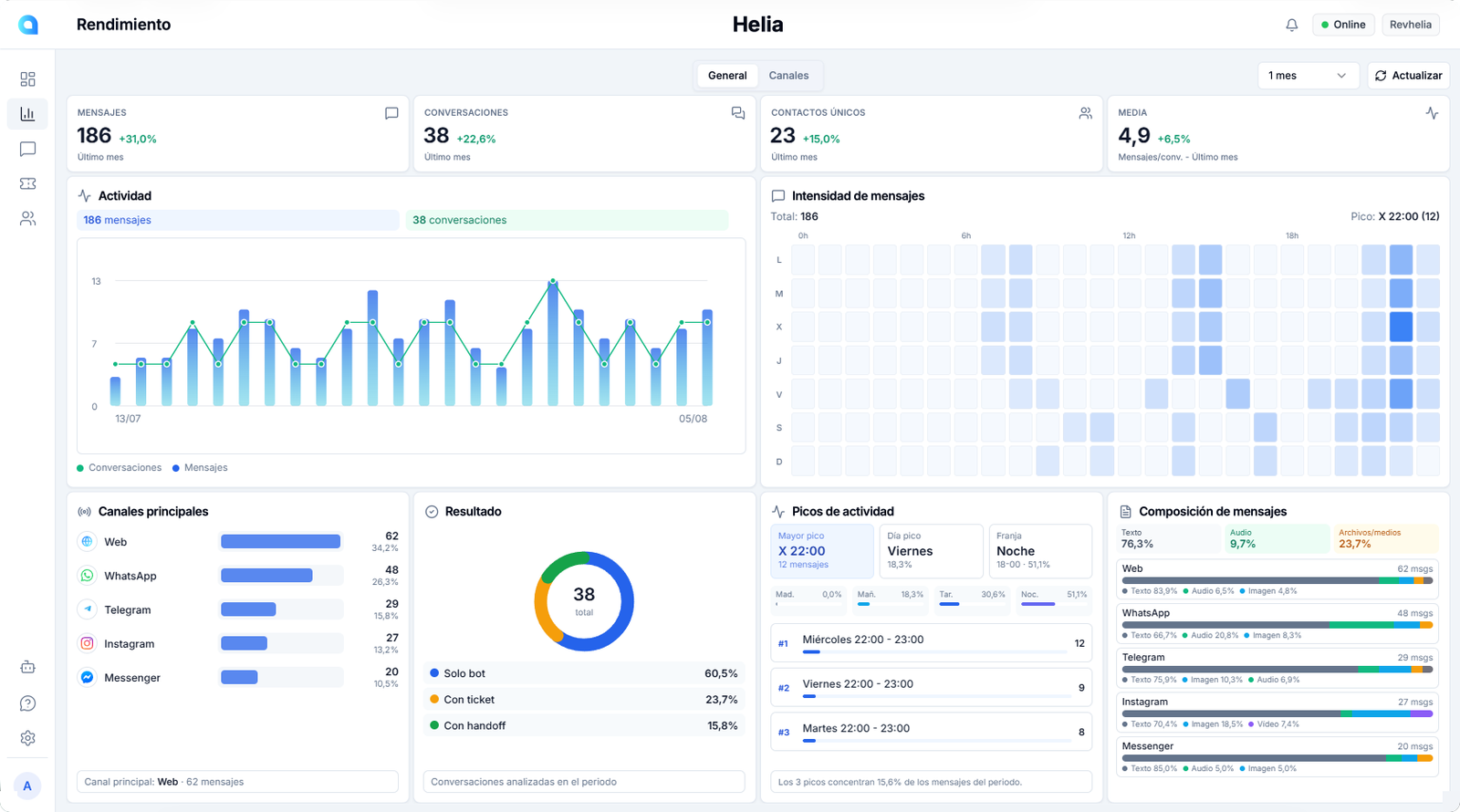
Task: Click the Pico: X 22:00 (12) label
Action: (x=1395, y=216)
